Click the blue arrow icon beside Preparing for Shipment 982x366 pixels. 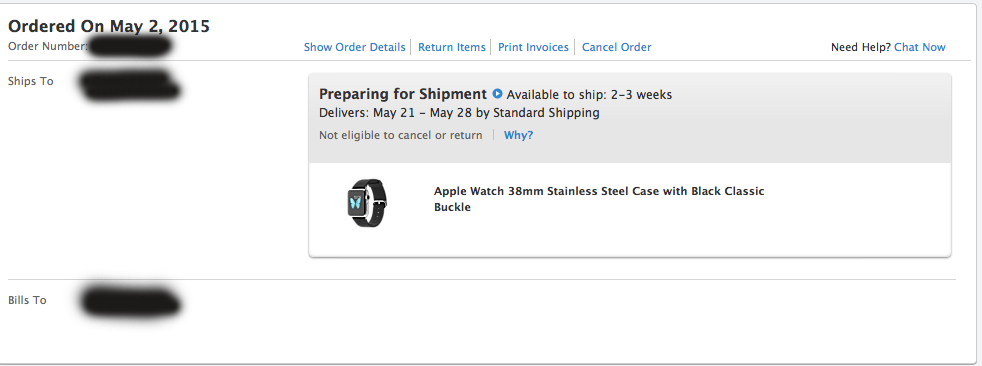coord(497,94)
